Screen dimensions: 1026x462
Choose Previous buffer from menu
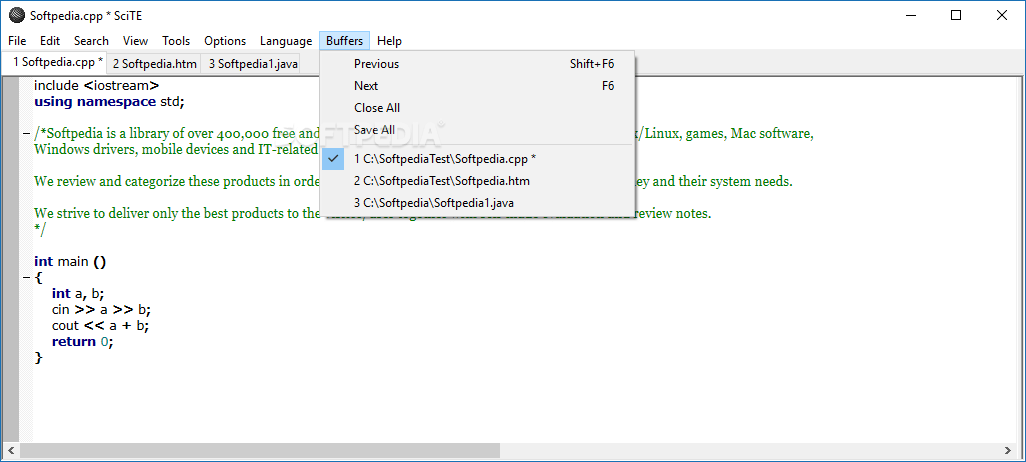coord(477,63)
